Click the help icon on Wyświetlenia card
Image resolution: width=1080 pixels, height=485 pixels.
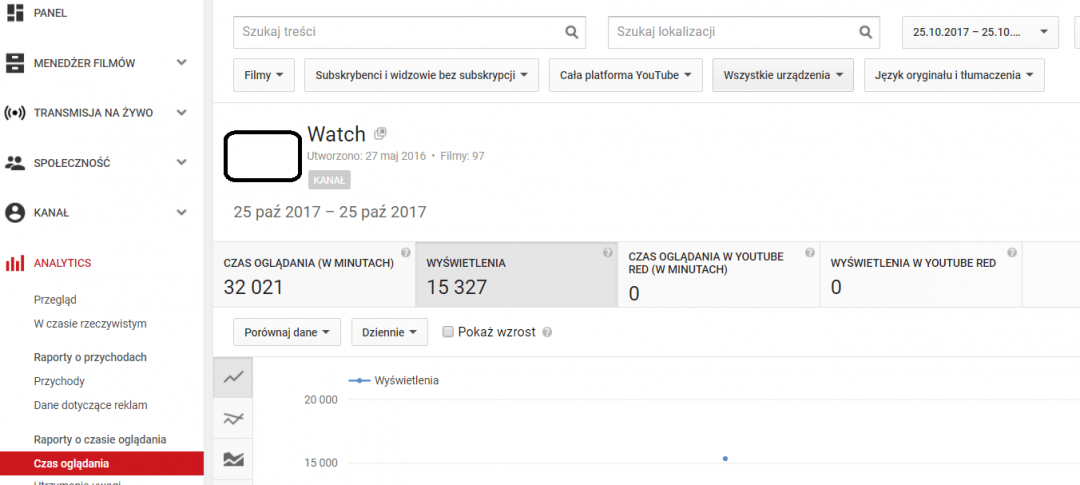point(607,253)
